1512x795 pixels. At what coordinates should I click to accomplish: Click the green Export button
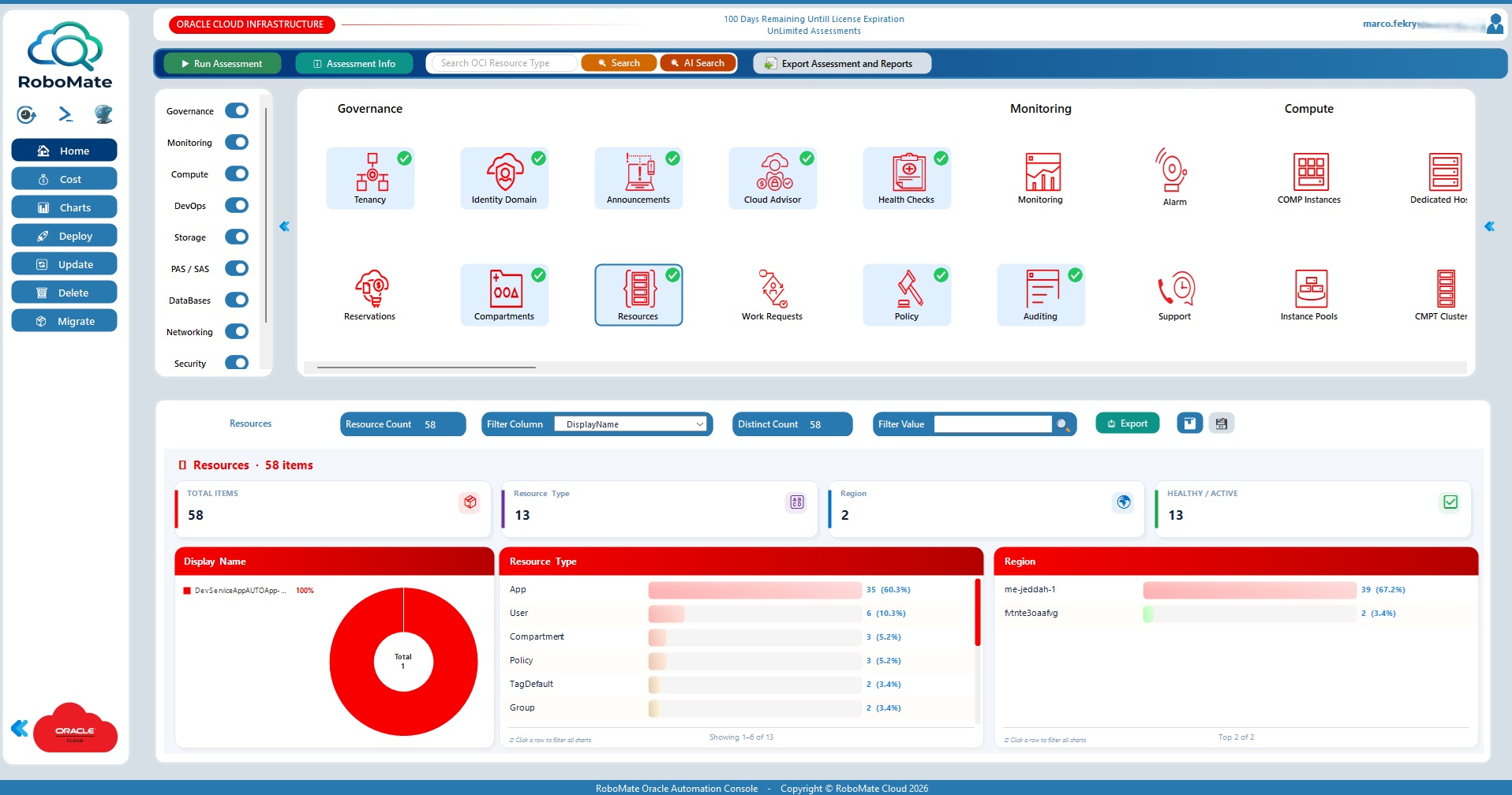point(1128,424)
